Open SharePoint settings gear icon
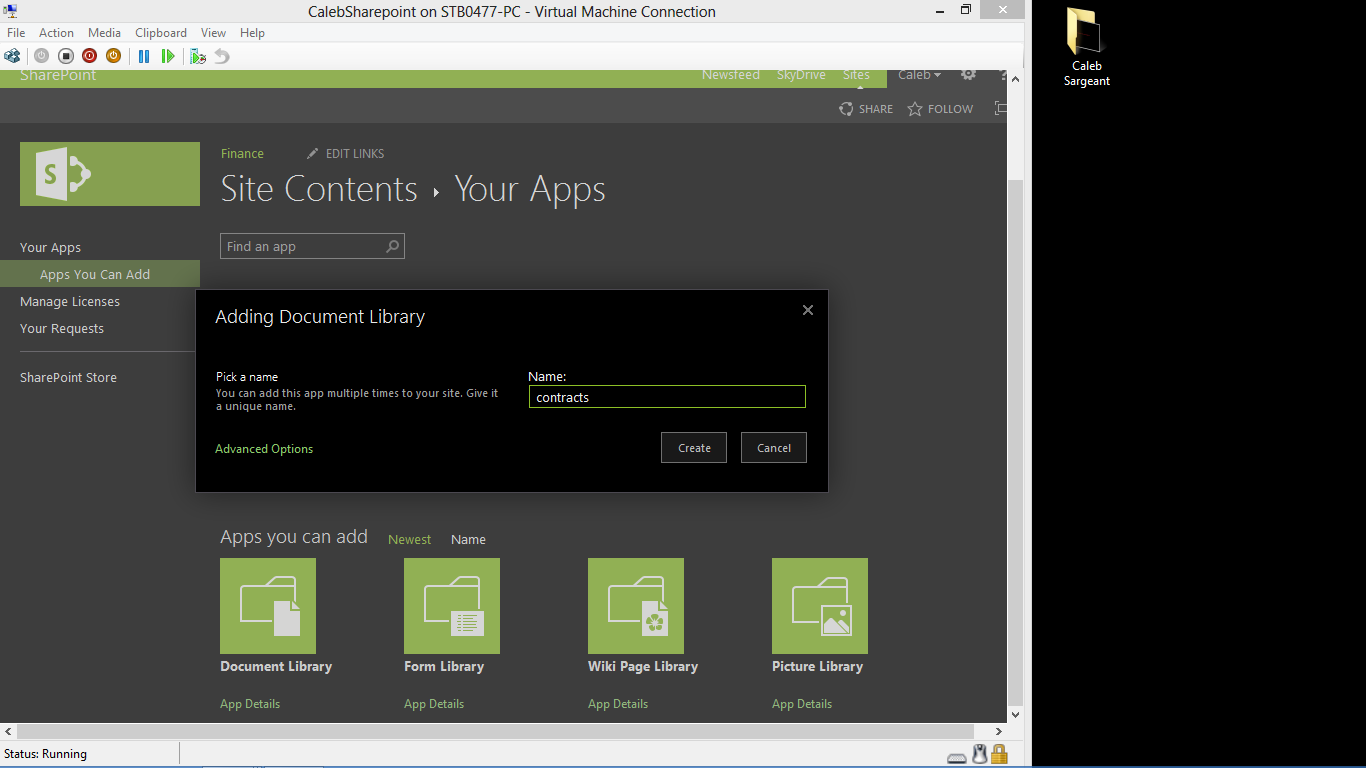The width and height of the screenshot is (1366, 768). 968,75
